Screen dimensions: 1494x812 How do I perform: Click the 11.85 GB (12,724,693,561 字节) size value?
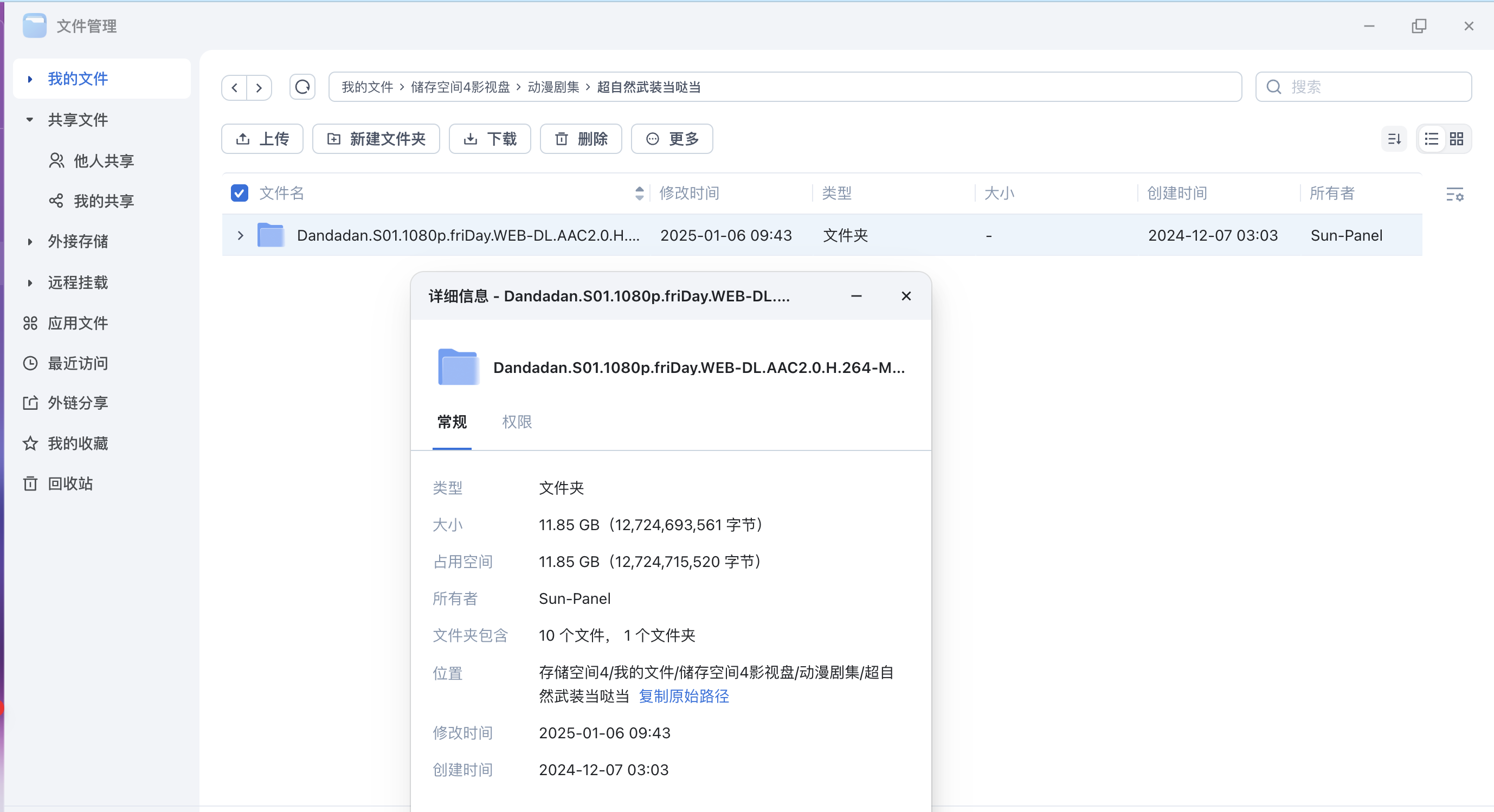(x=651, y=525)
